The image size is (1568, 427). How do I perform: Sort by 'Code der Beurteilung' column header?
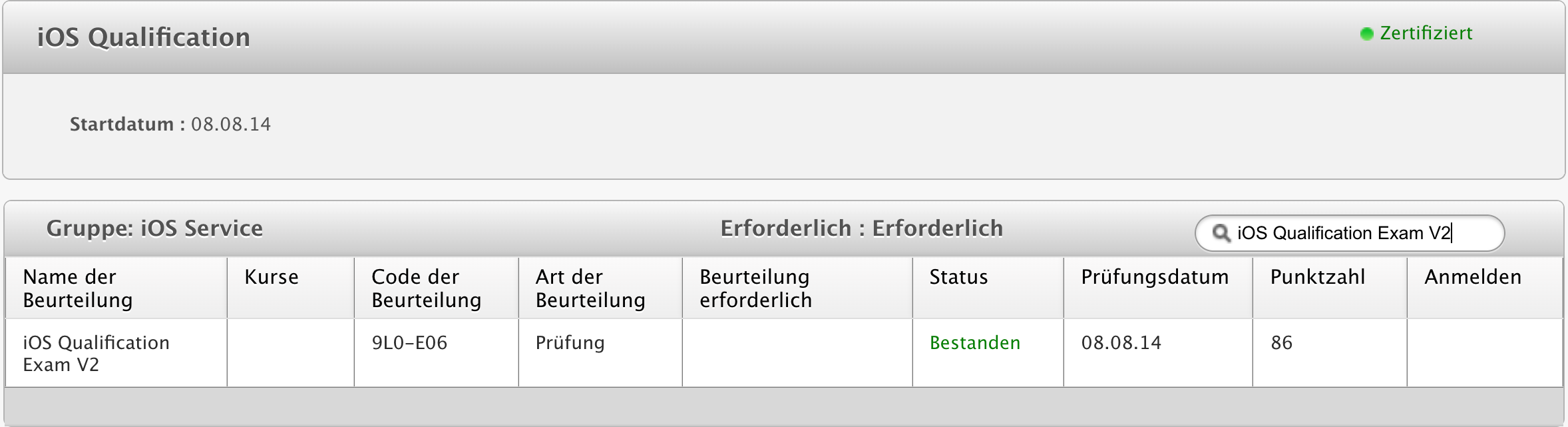(426, 288)
